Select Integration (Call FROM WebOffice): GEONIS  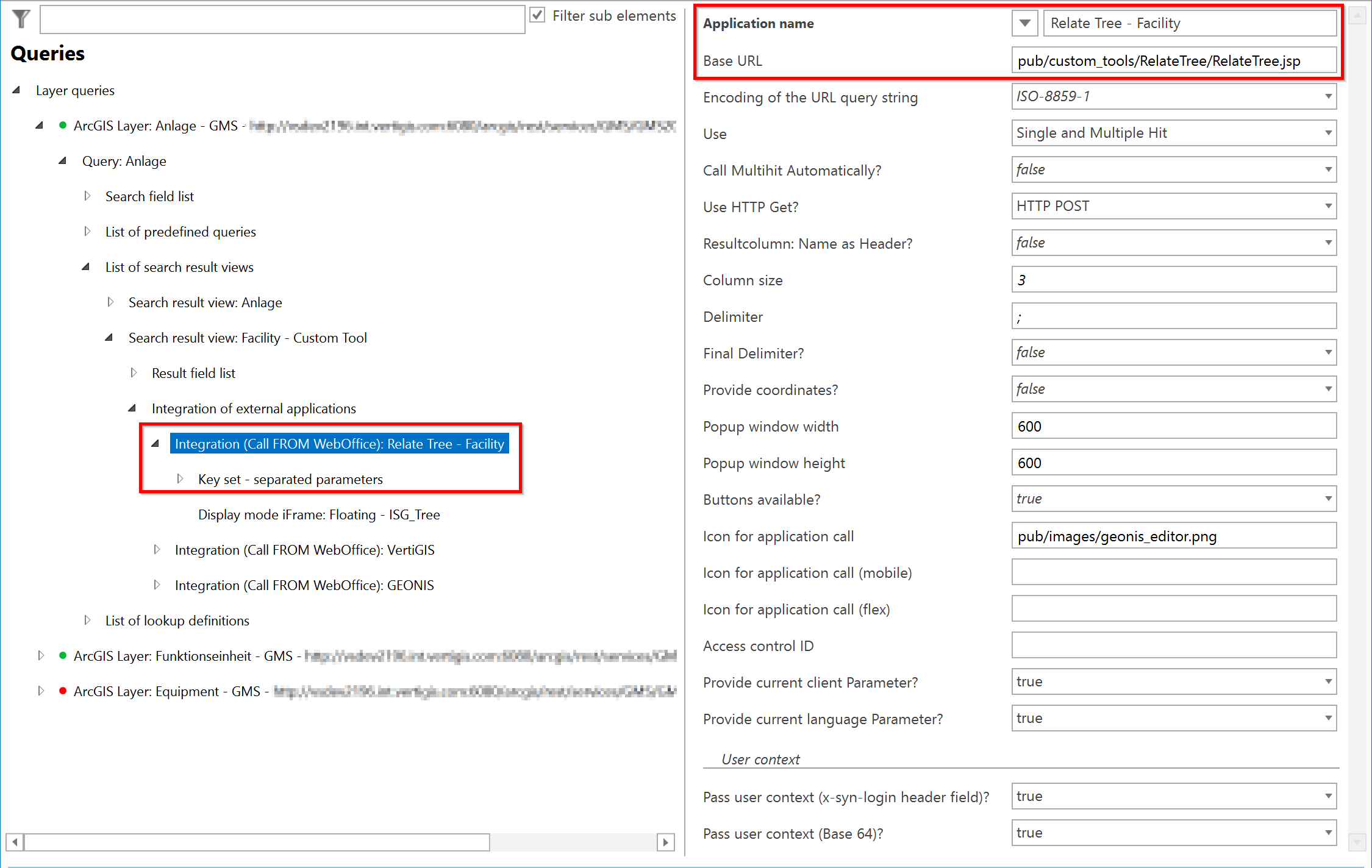[x=304, y=585]
